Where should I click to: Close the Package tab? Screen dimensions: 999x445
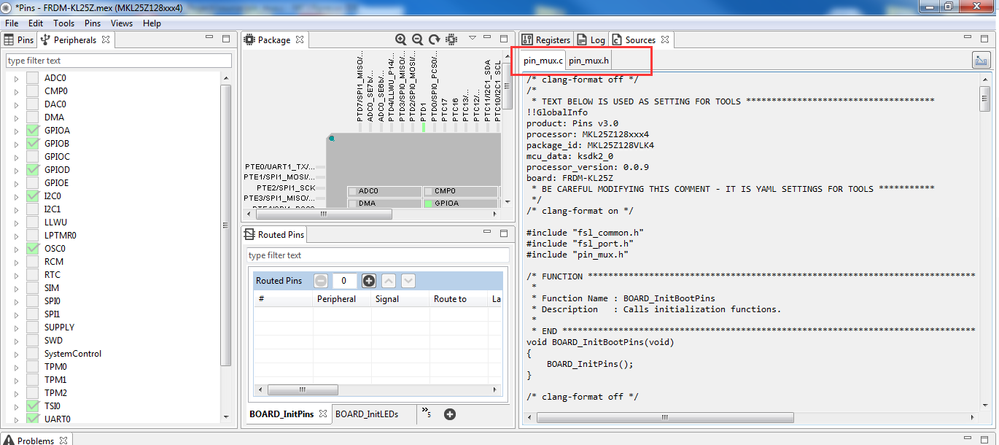299,40
